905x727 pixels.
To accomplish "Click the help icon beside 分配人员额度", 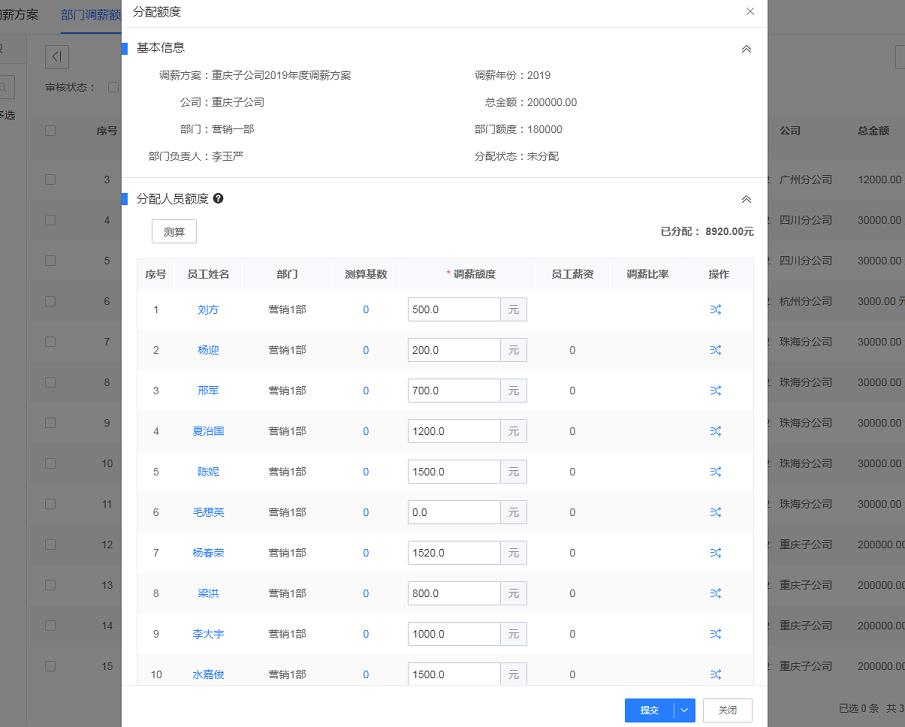I will (218, 199).
